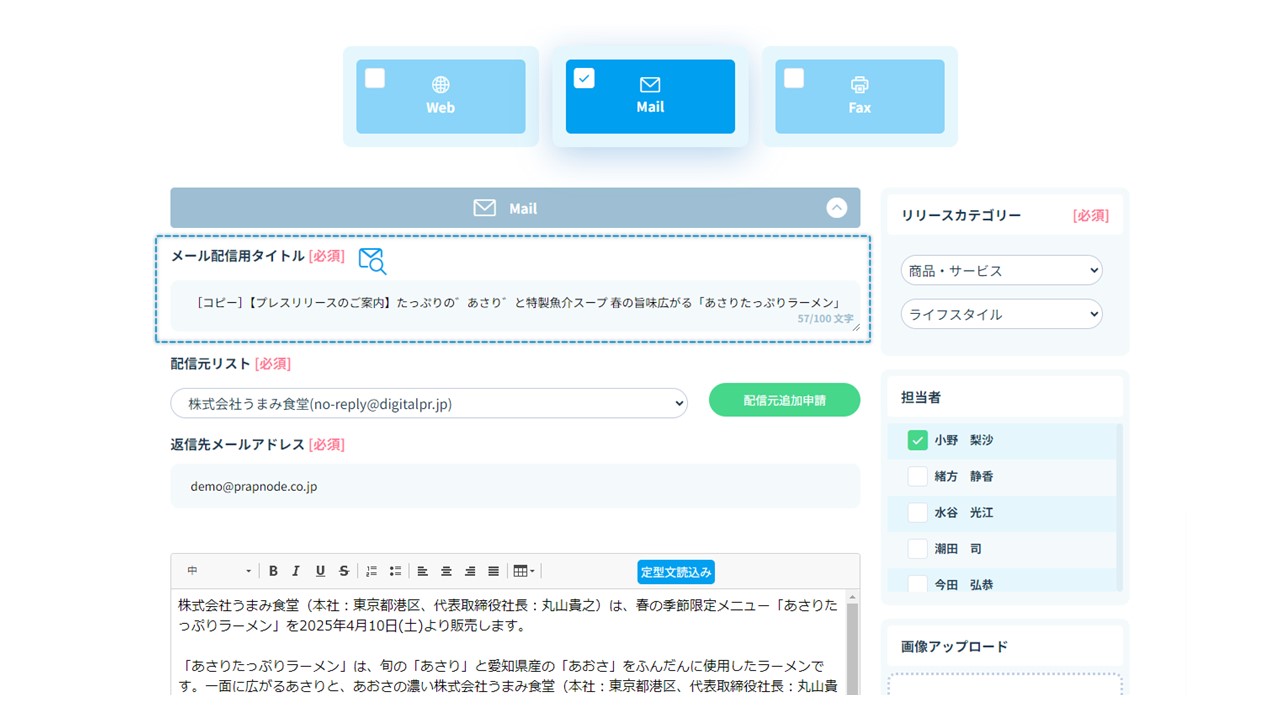Click the reply-to email address field
The height and width of the screenshot is (720, 1280).
[515, 486]
